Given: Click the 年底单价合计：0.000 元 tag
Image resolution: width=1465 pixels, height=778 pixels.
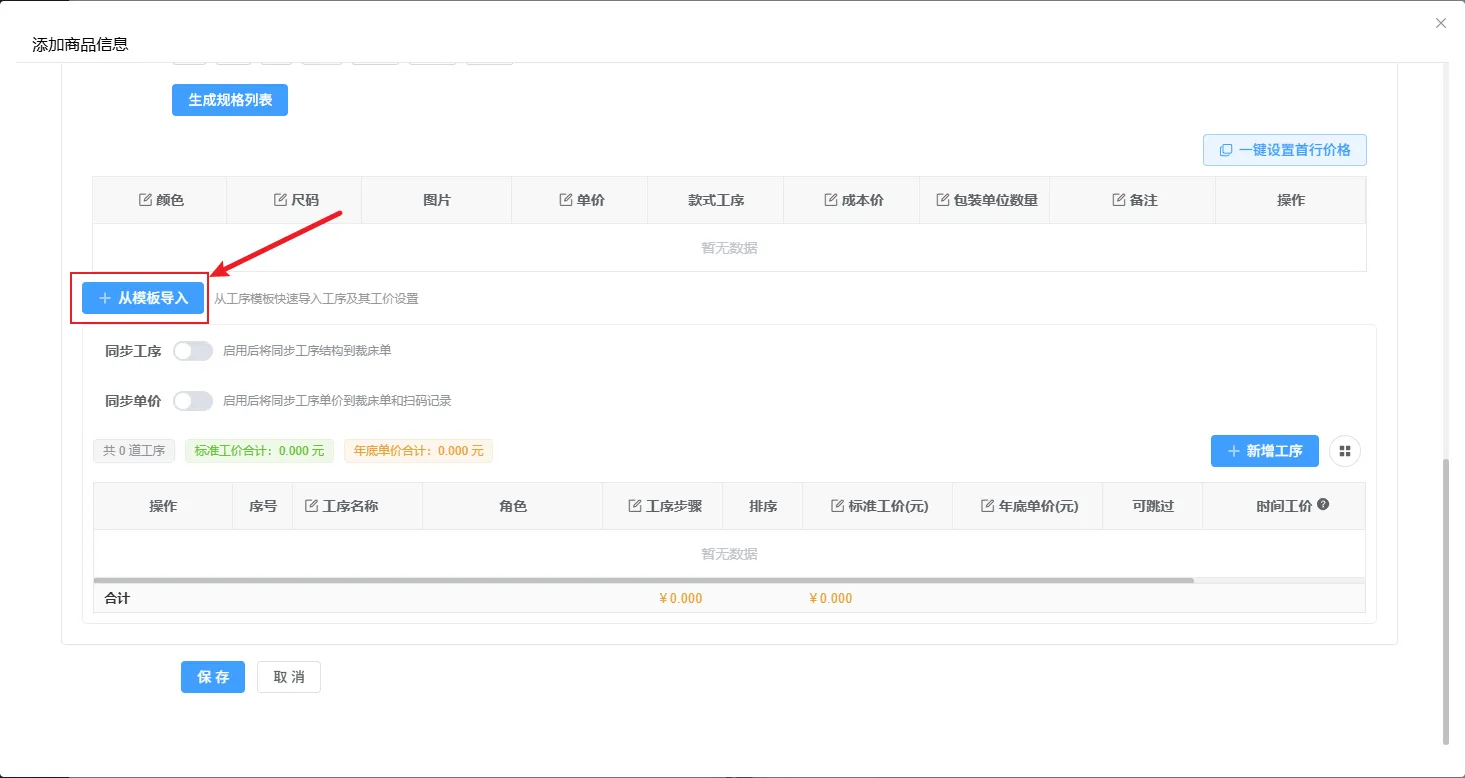Looking at the screenshot, I should point(418,451).
